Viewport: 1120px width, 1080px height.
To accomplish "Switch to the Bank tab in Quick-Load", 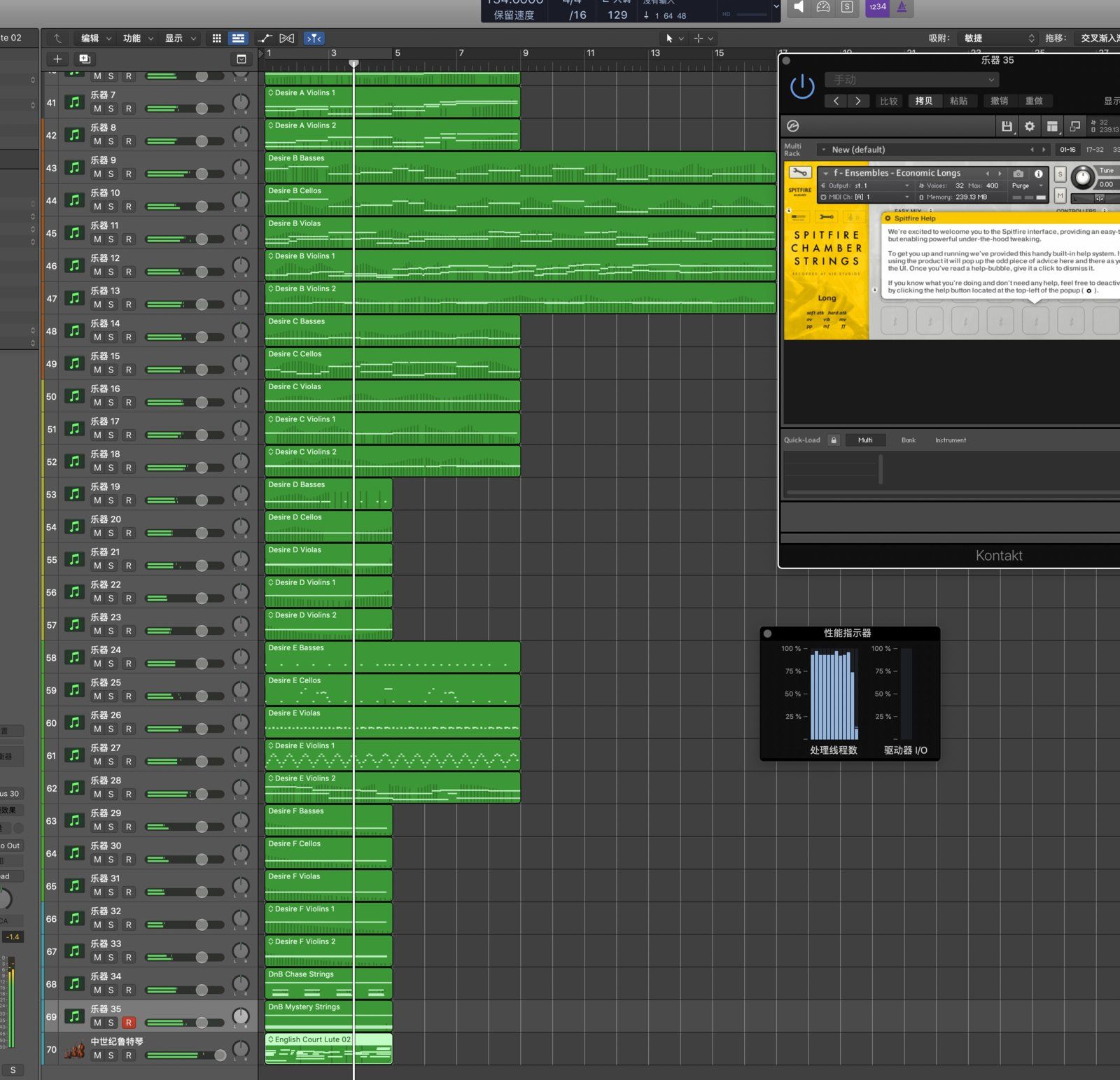I will [x=908, y=440].
